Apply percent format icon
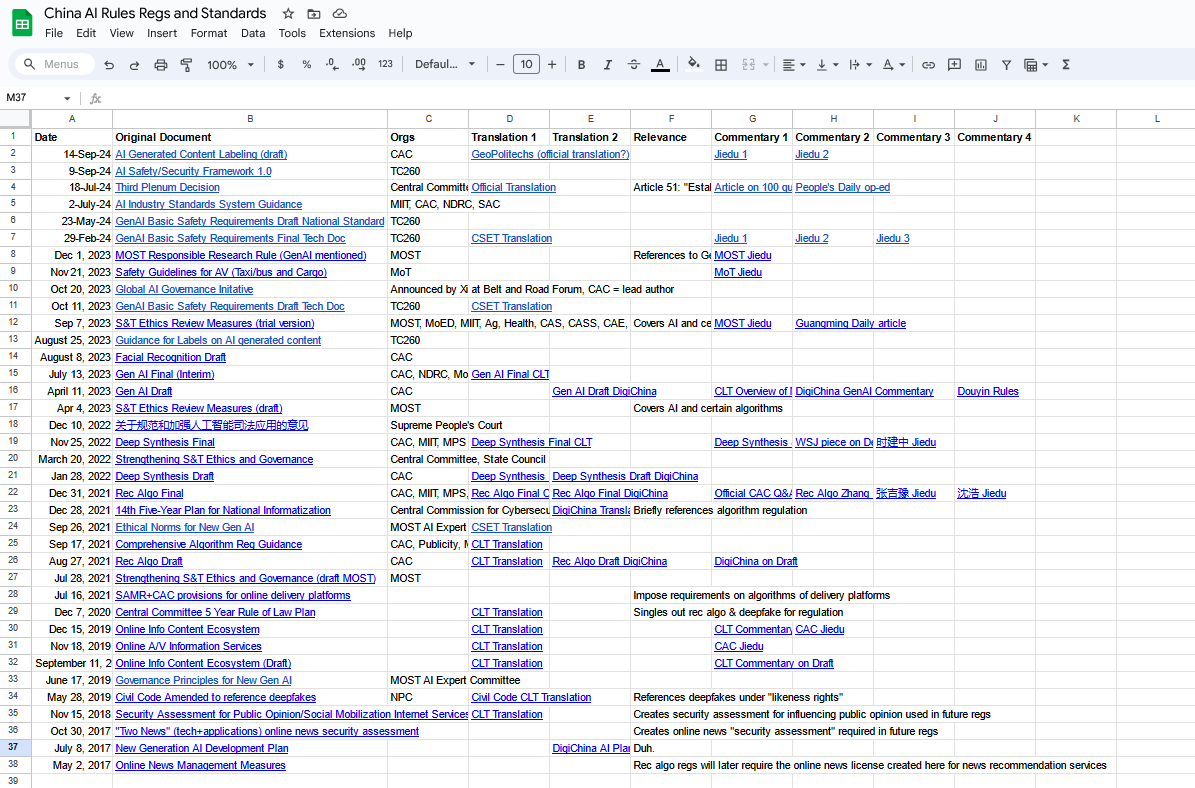The width and height of the screenshot is (1195, 788). pyautogui.click(x=306, y=65)
